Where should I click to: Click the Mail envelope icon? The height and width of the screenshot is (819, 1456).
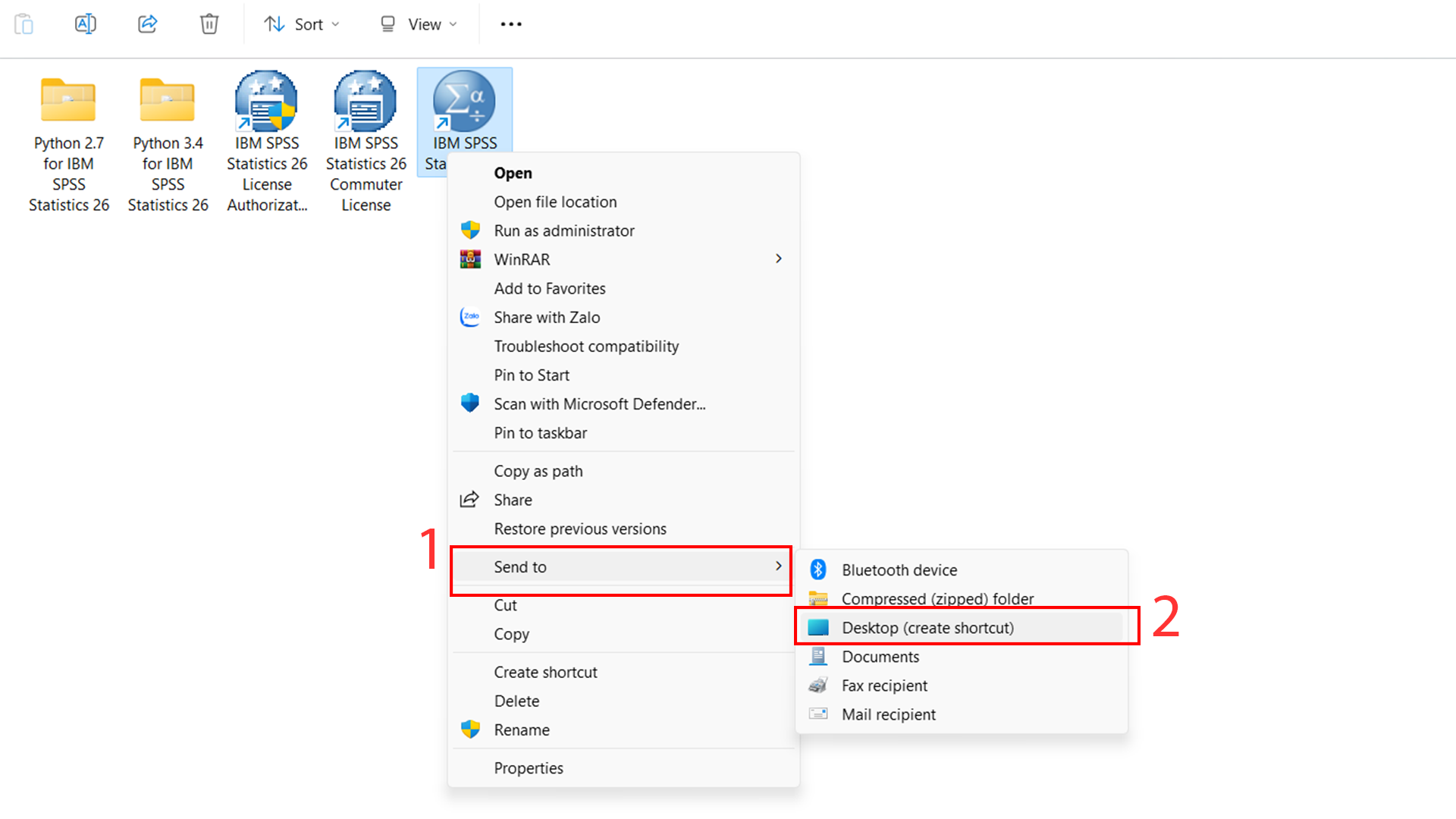pyautogui.click(x=818, y=714)
